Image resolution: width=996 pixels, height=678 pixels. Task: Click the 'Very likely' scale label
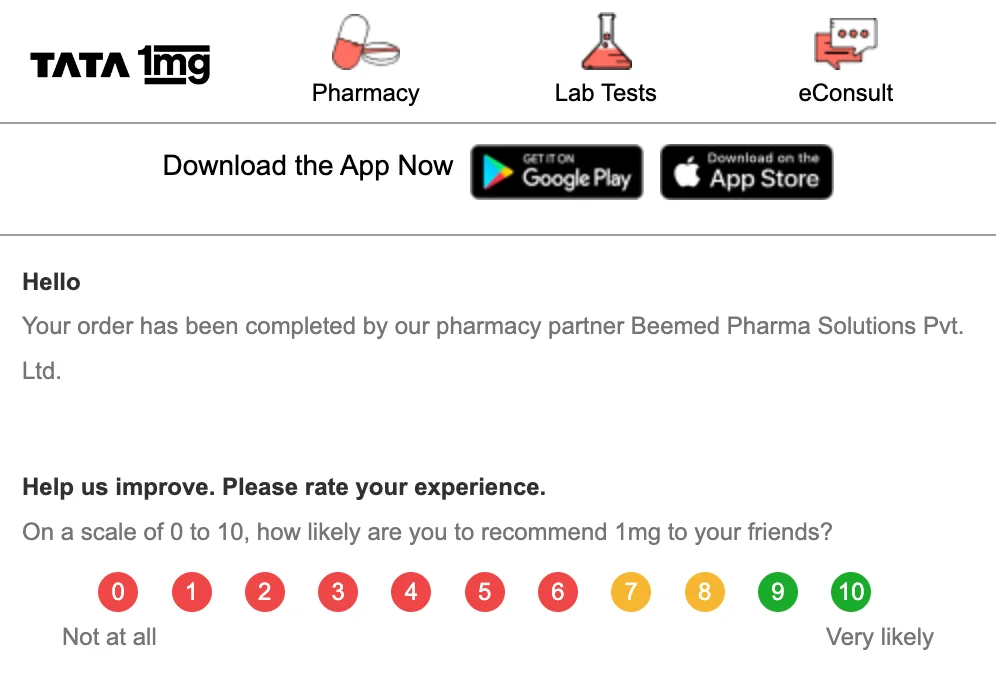point(880,636)
